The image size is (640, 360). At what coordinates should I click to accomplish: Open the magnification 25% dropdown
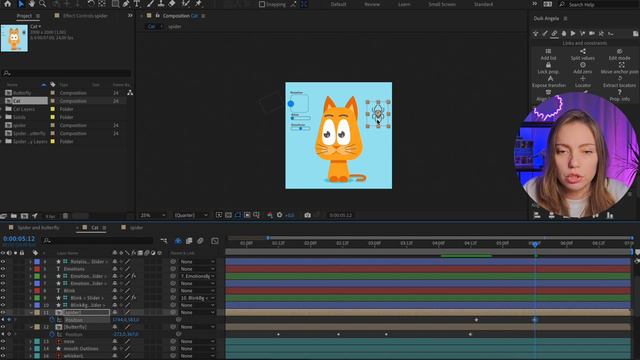tap(153, 215)
